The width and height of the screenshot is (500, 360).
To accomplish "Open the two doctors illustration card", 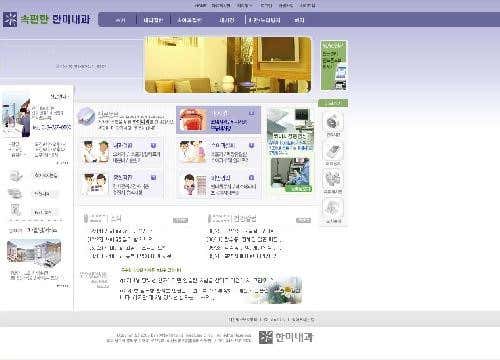I will 96,152.
